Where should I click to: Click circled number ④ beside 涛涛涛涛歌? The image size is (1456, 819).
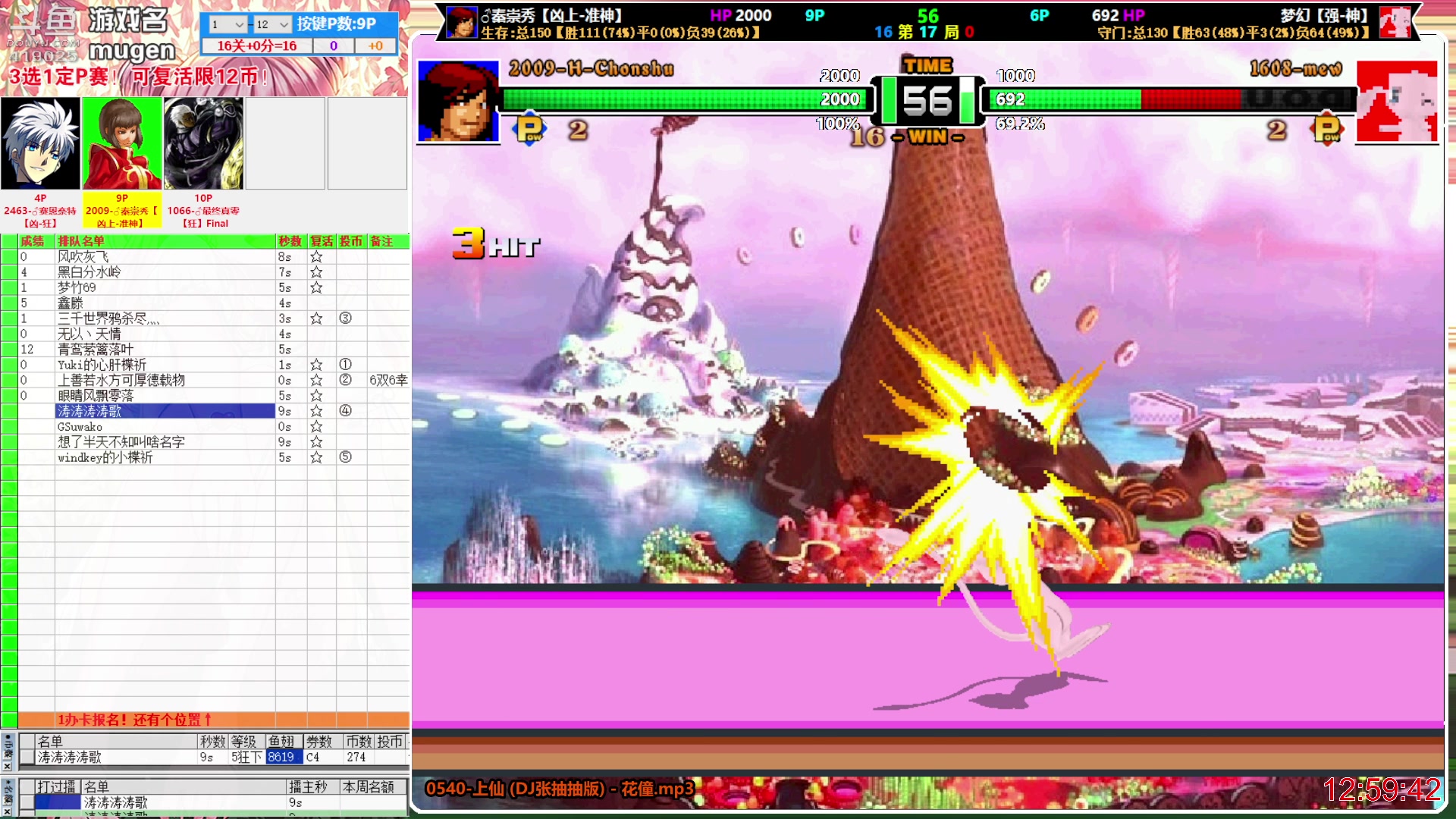click(345, 411)
